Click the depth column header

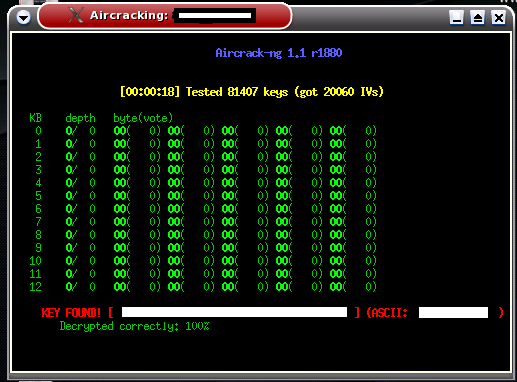coord(80,118)
